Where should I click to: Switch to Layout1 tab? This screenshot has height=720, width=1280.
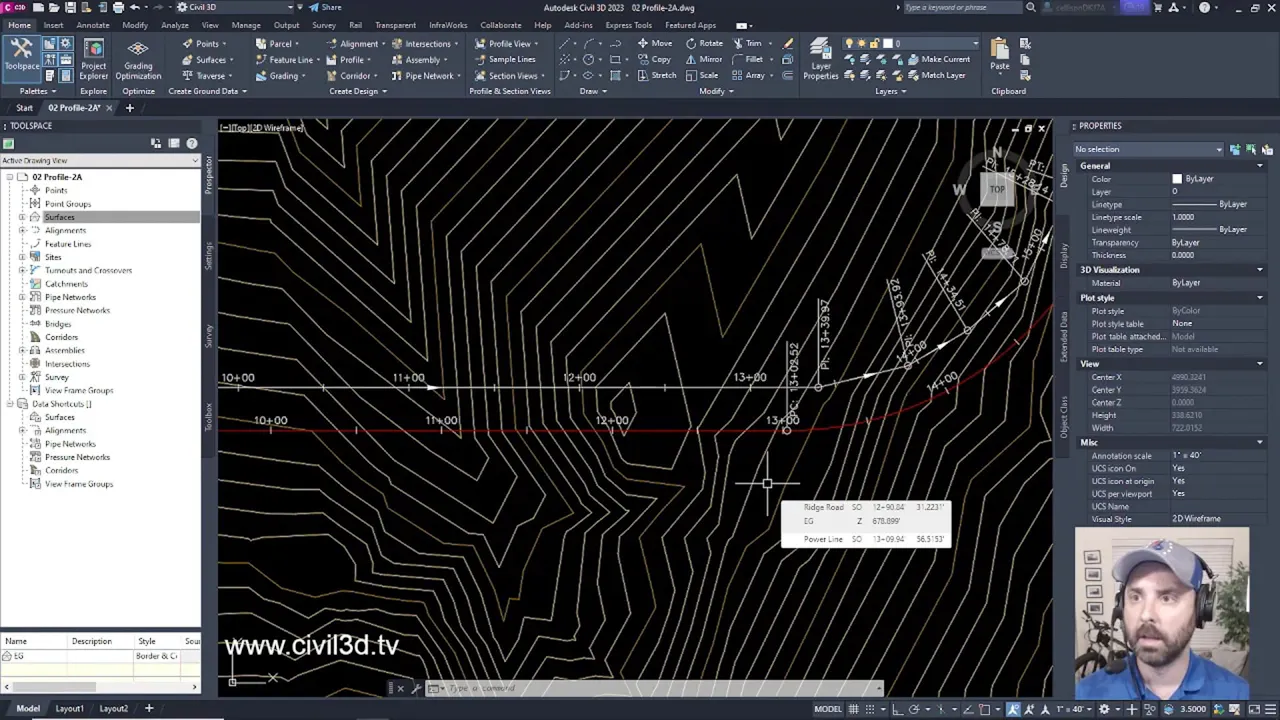(69, 708)
